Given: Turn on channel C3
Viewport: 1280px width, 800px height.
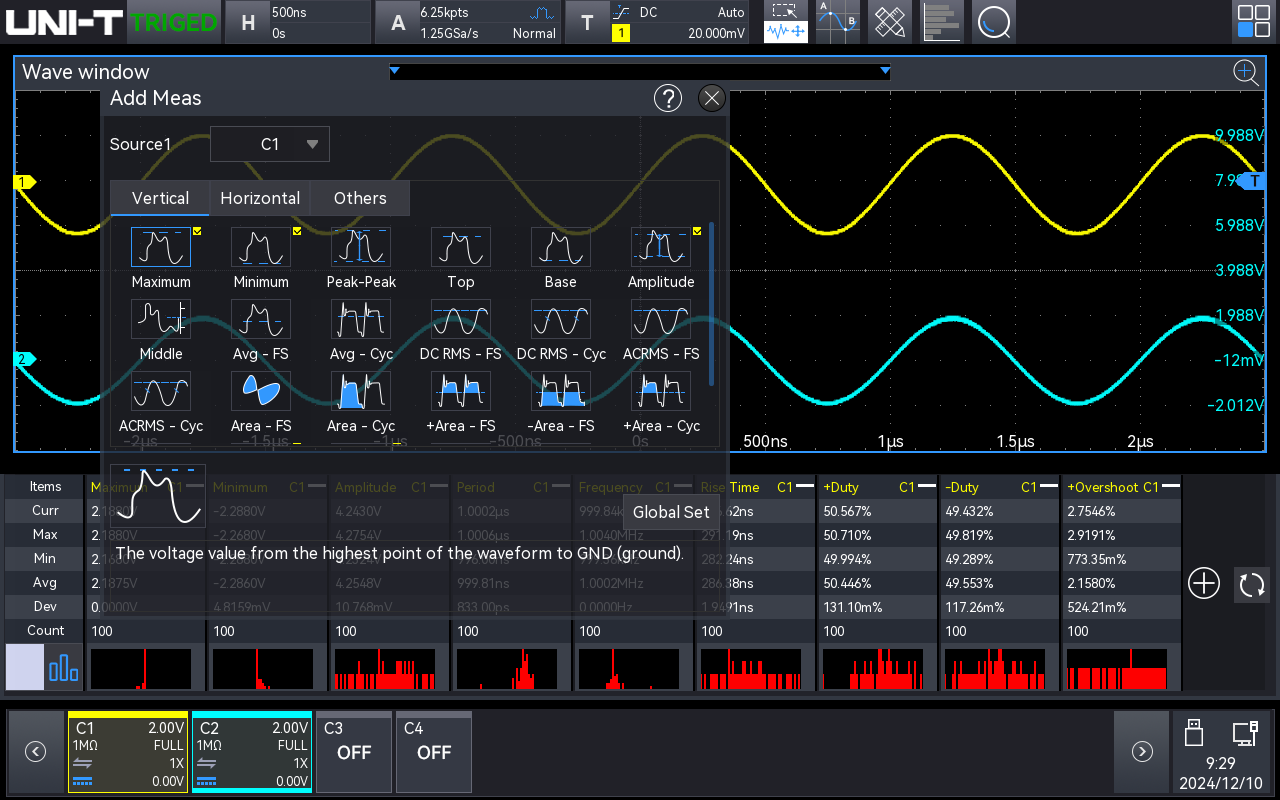Looking at the screenshot, I should point(354,752).
